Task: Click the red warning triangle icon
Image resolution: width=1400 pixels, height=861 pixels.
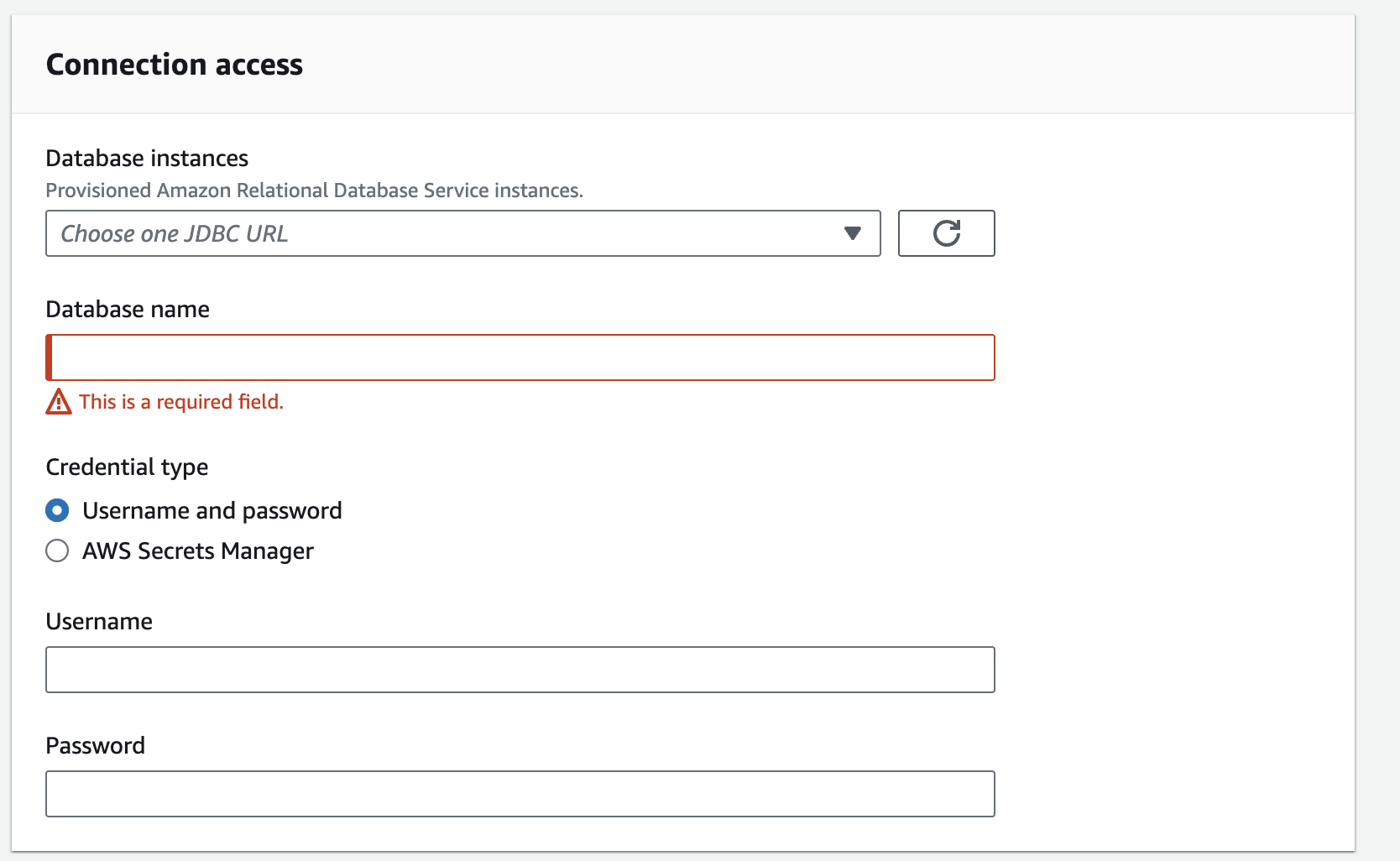Action: (x=59, y=402)
